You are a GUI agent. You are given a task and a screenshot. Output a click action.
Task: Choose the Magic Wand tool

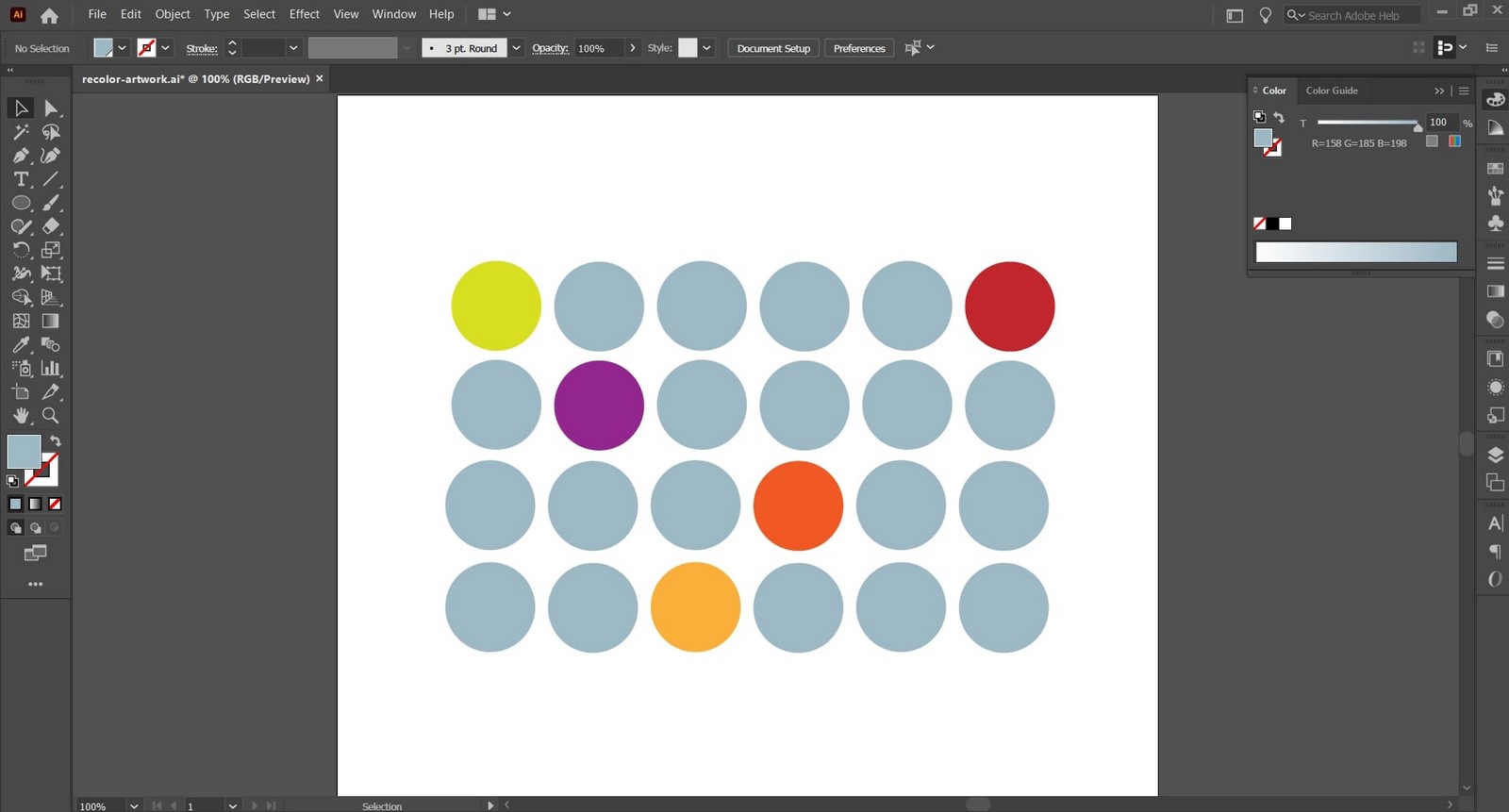pyautogui.click(x=21, y=132)
